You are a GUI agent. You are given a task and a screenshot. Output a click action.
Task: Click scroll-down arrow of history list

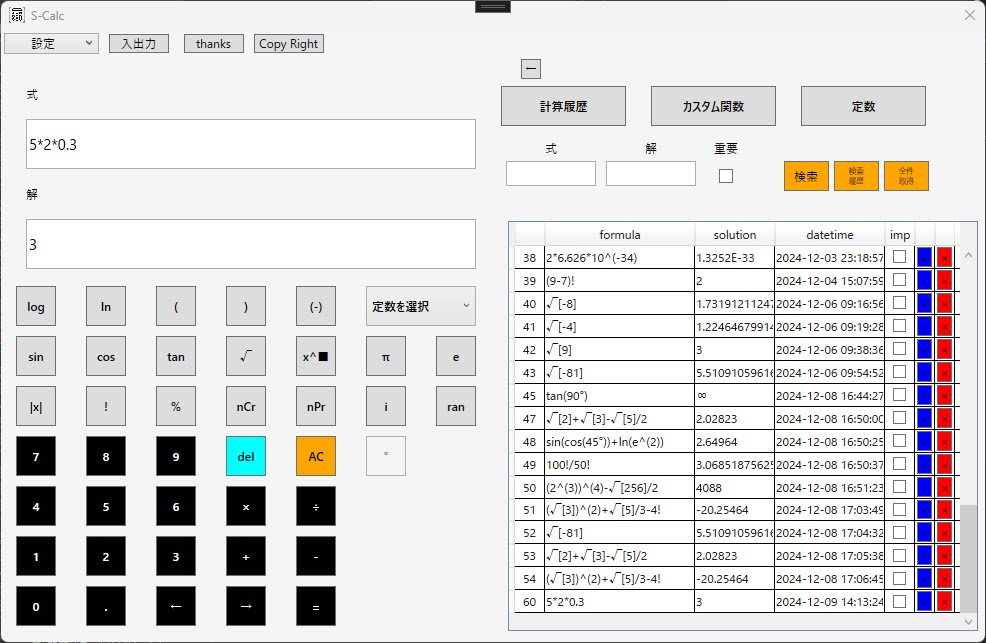[x=968, y=622]
